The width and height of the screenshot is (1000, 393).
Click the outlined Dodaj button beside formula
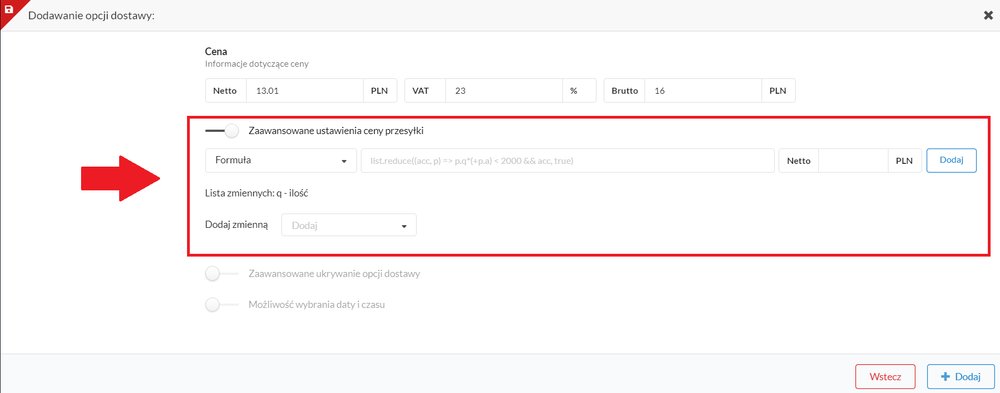coord(951,161)
